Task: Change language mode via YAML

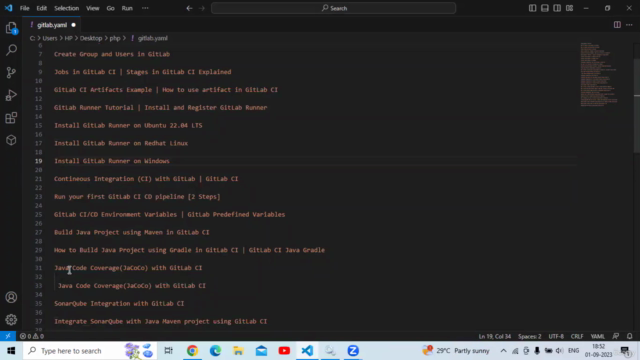Action: pyautogui.click(x=598, y=336)
